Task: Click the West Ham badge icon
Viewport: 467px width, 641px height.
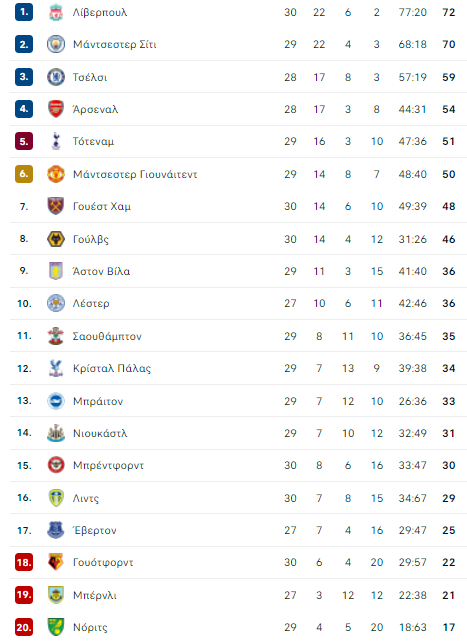Action: (56, 206)
